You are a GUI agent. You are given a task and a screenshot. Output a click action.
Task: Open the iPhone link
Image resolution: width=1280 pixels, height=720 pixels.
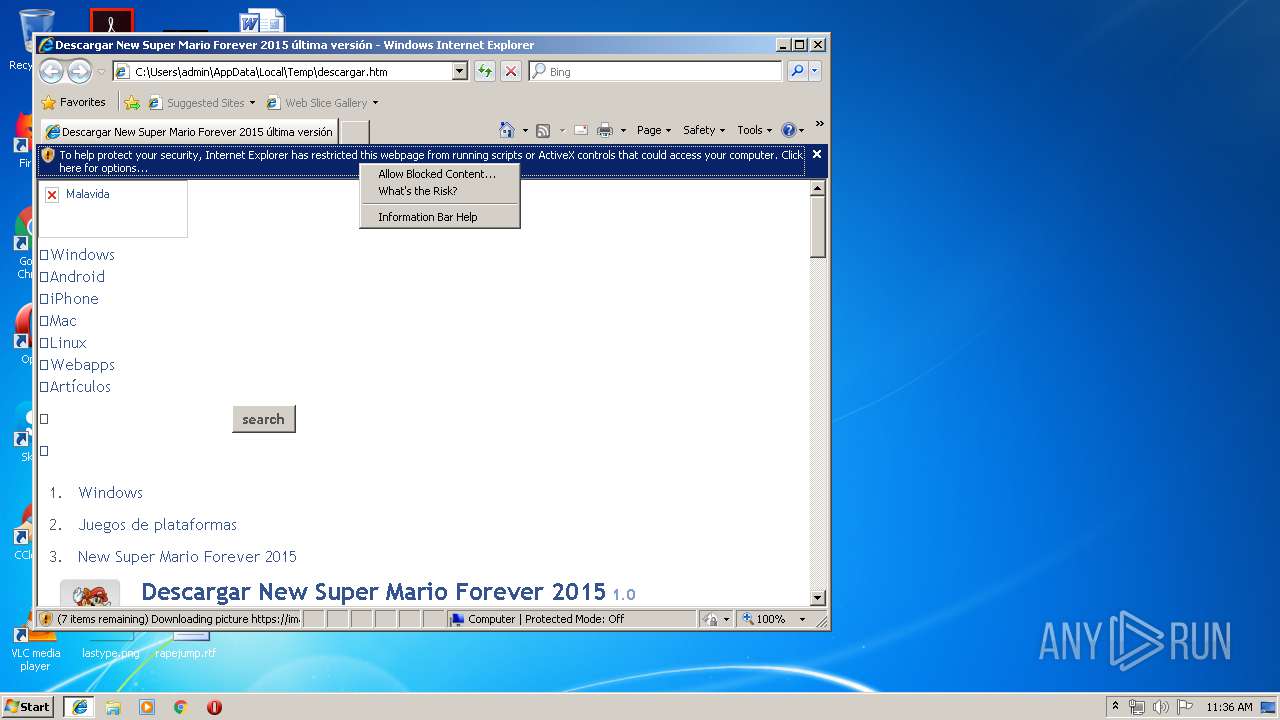tap(74, 299)
